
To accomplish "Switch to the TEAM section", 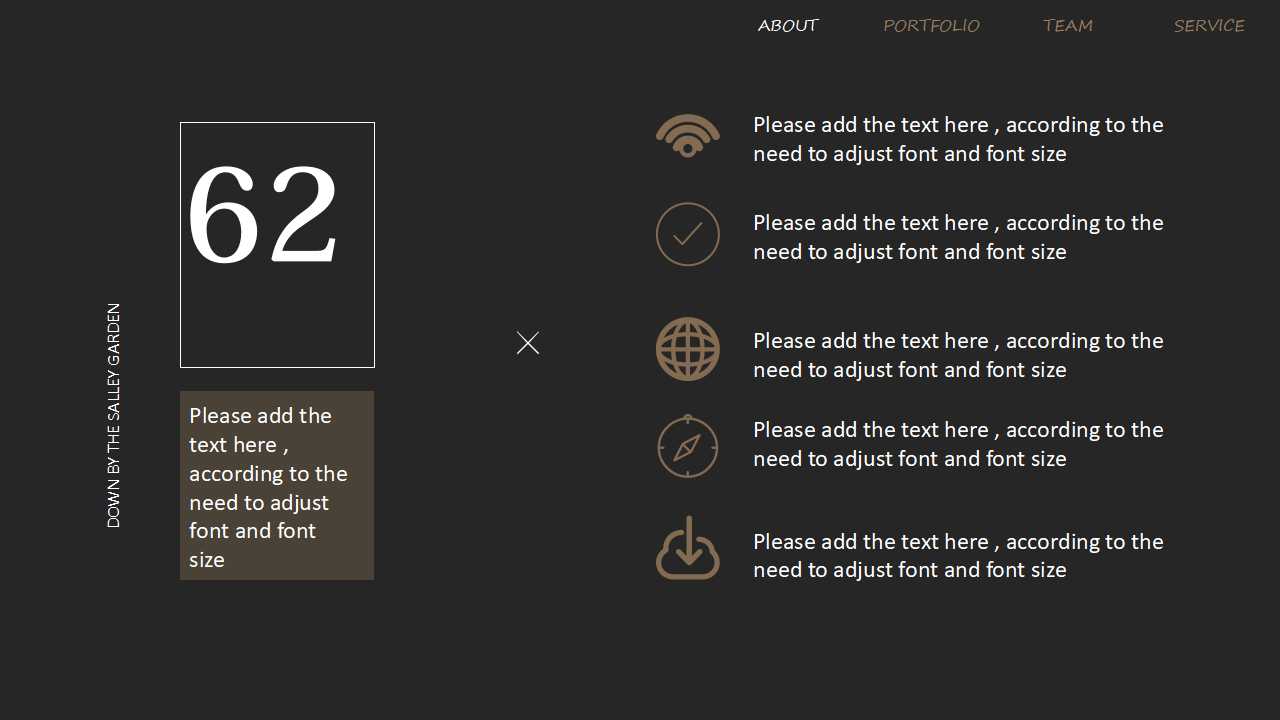I will tap(1068, 26).
